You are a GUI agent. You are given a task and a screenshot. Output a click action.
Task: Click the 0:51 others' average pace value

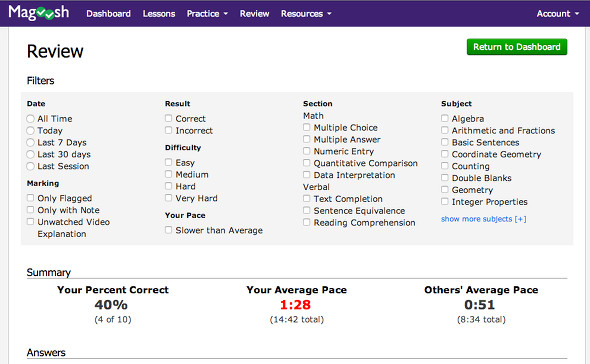pos(479,305)
